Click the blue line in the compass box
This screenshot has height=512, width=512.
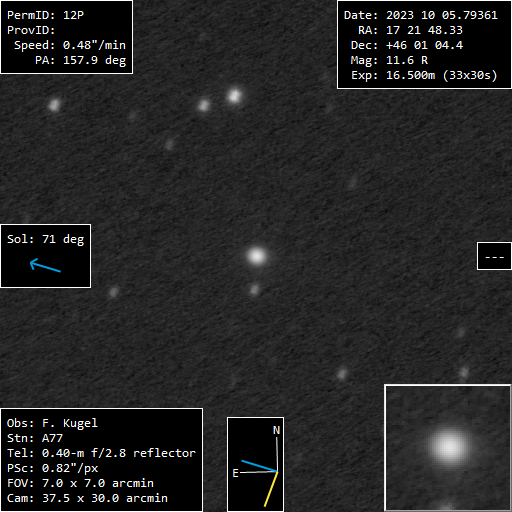[259, 466]
